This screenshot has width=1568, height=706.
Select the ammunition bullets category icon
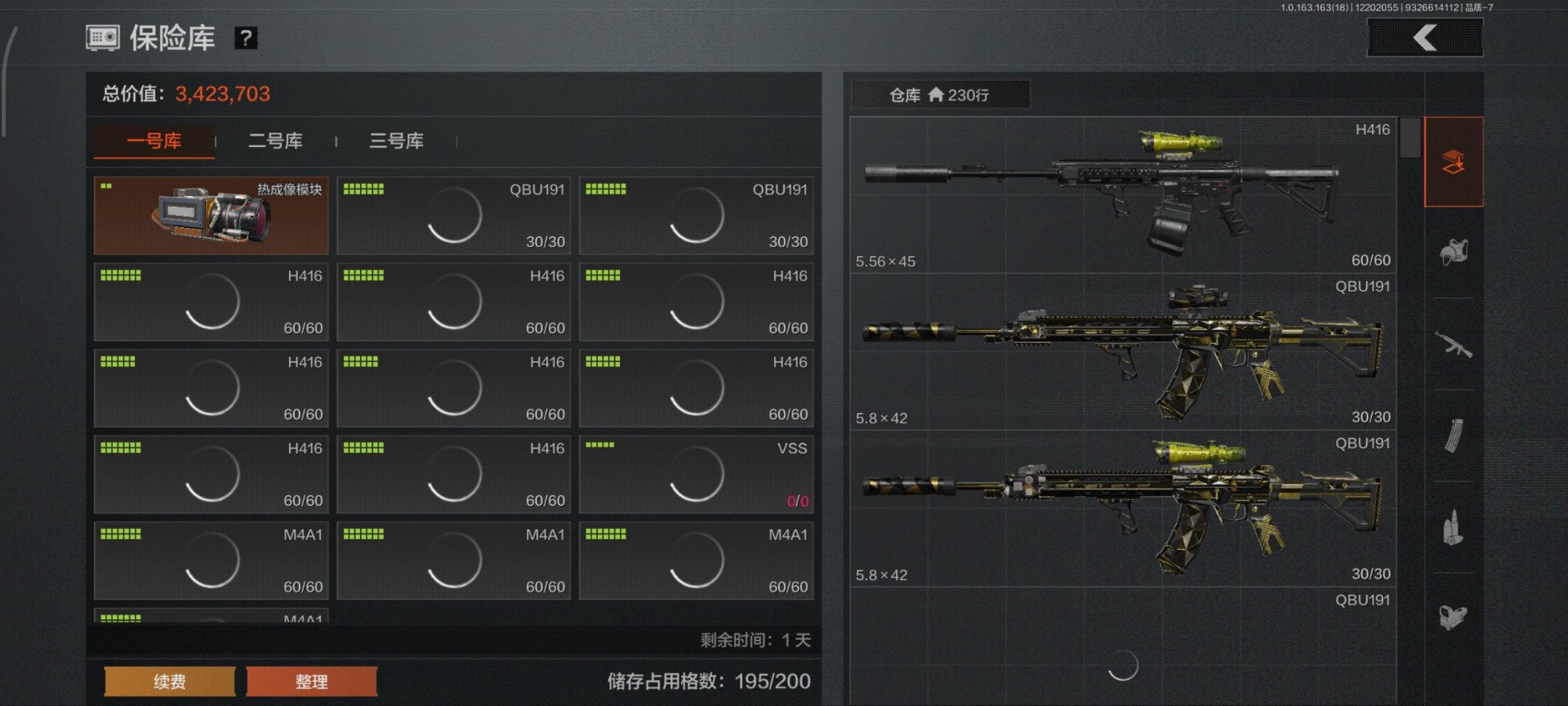[x=1453, y=528]
